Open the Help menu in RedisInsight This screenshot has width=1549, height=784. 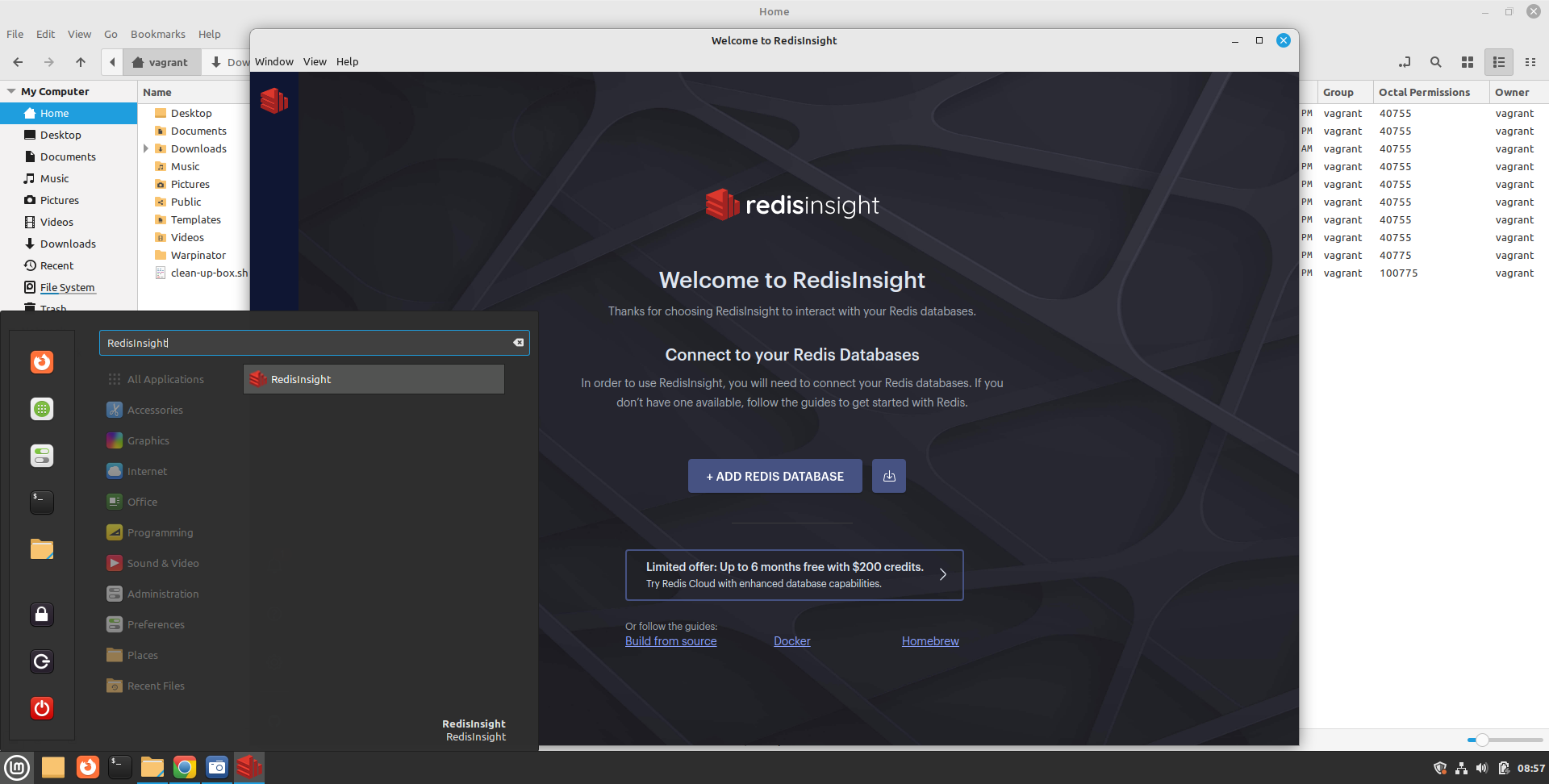point(347,61)
